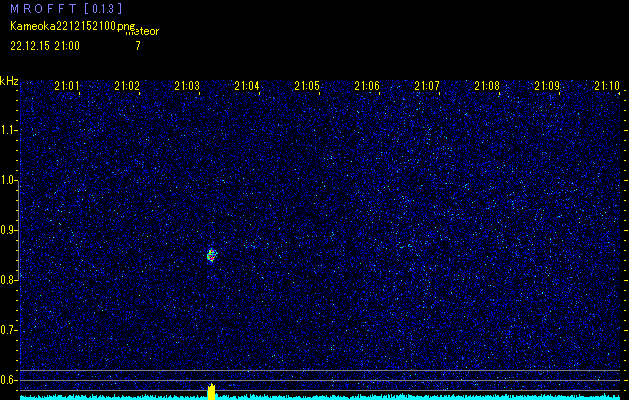The height and width of the screenshot is (400, 629).
Task: Click the 21:01 time axis label
Action: click(x=67, y=86)
